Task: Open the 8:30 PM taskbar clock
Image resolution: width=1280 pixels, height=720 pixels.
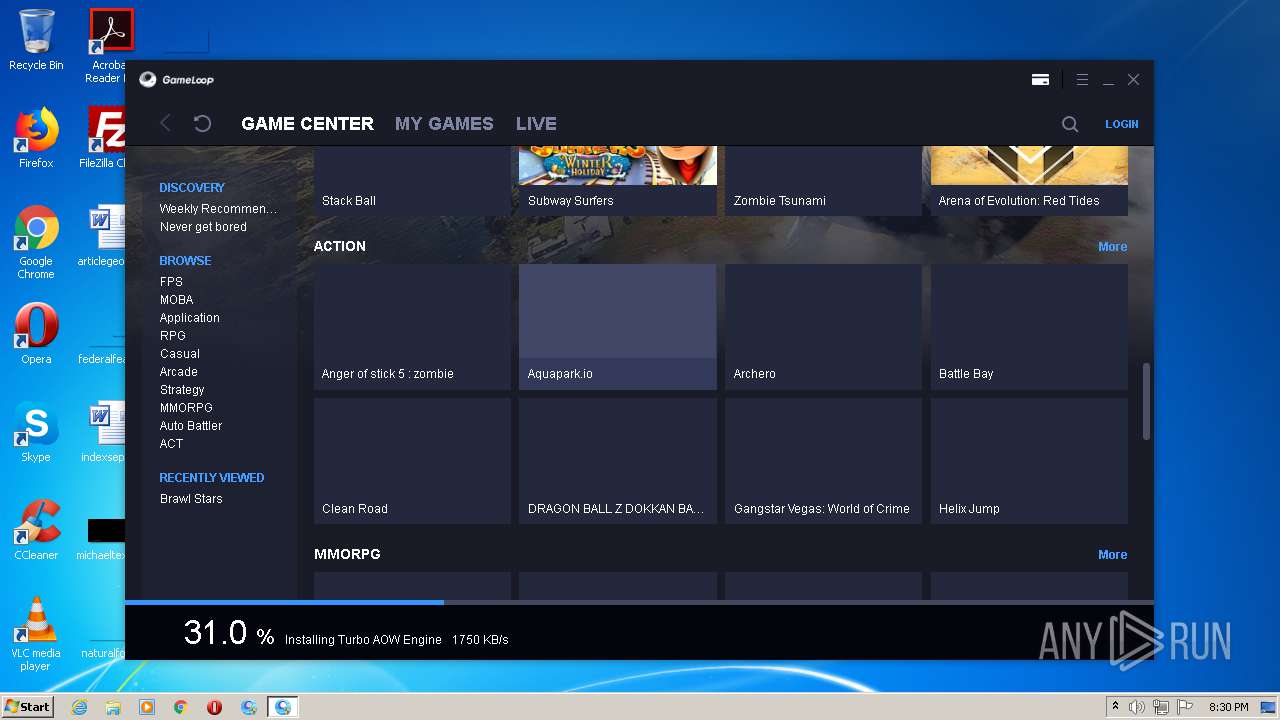Action: [1228, 707]
